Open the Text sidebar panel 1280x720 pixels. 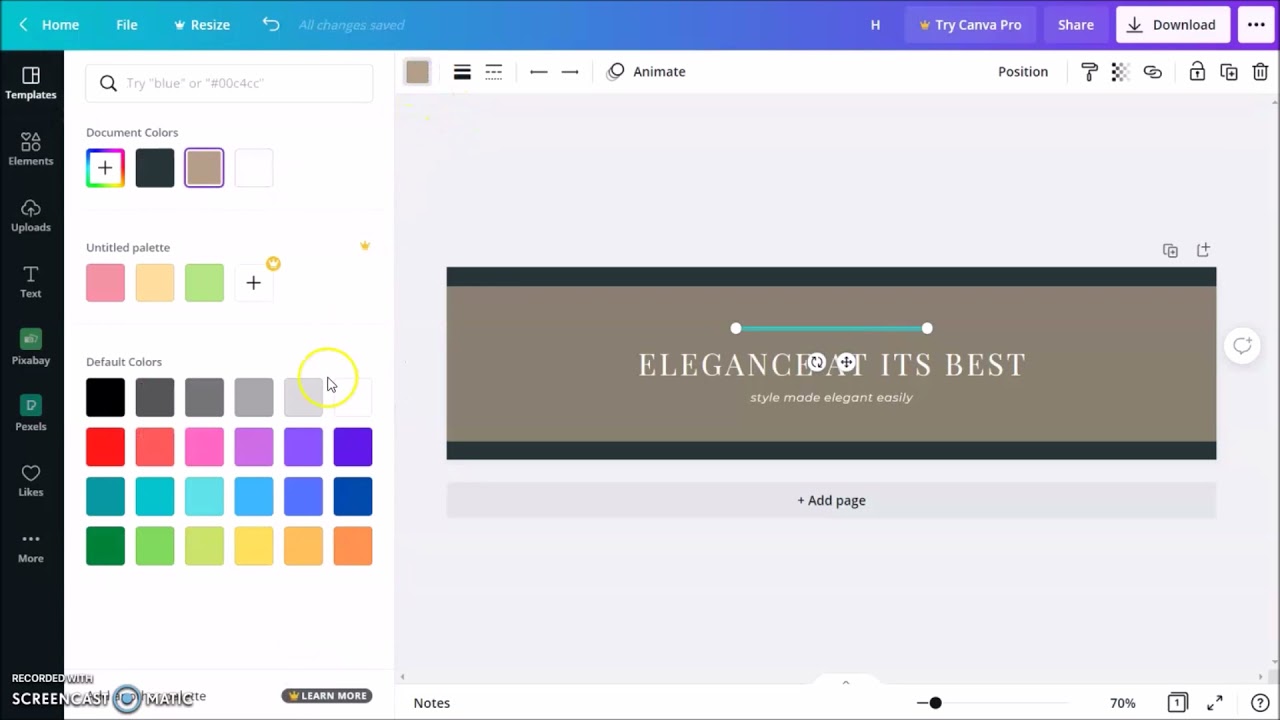click(31, 282)
